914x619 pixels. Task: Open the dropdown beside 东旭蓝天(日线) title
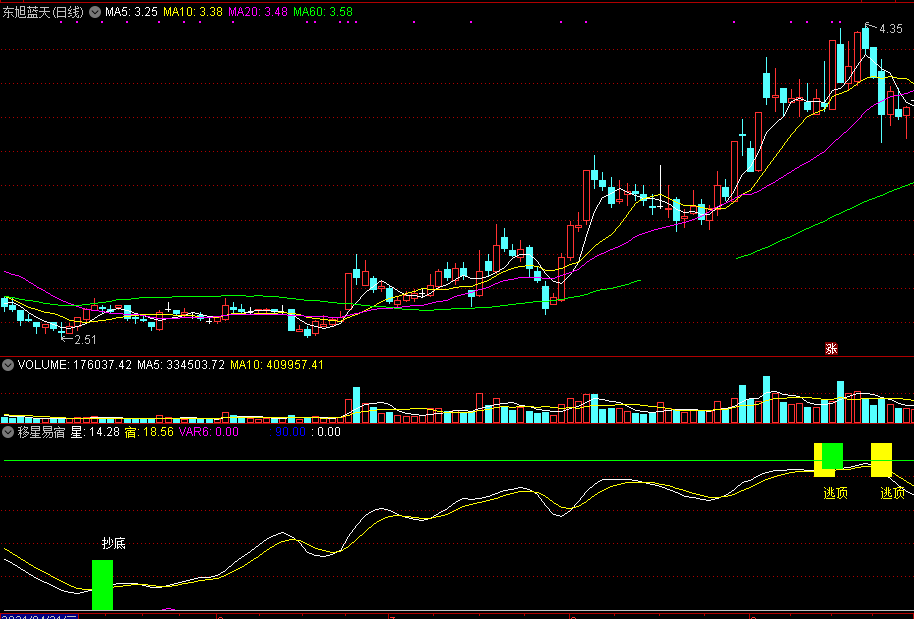click(95, 12)
